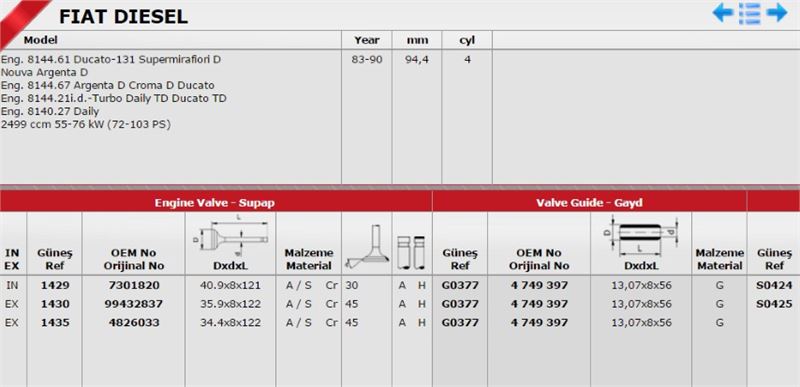The height and width of the screenshot is (387, 800).
Task: Go to next catalog page arrow
Action: [x=777, y=12]
